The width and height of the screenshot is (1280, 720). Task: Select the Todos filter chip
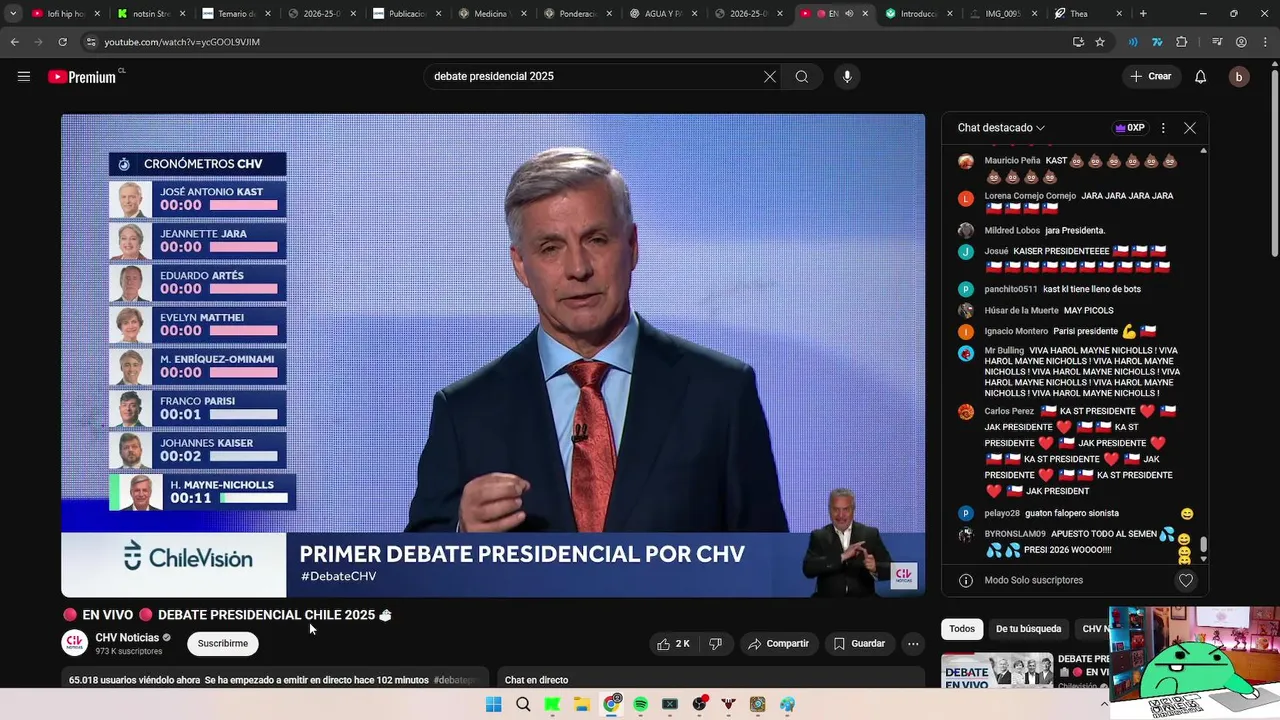pos(962,629)
